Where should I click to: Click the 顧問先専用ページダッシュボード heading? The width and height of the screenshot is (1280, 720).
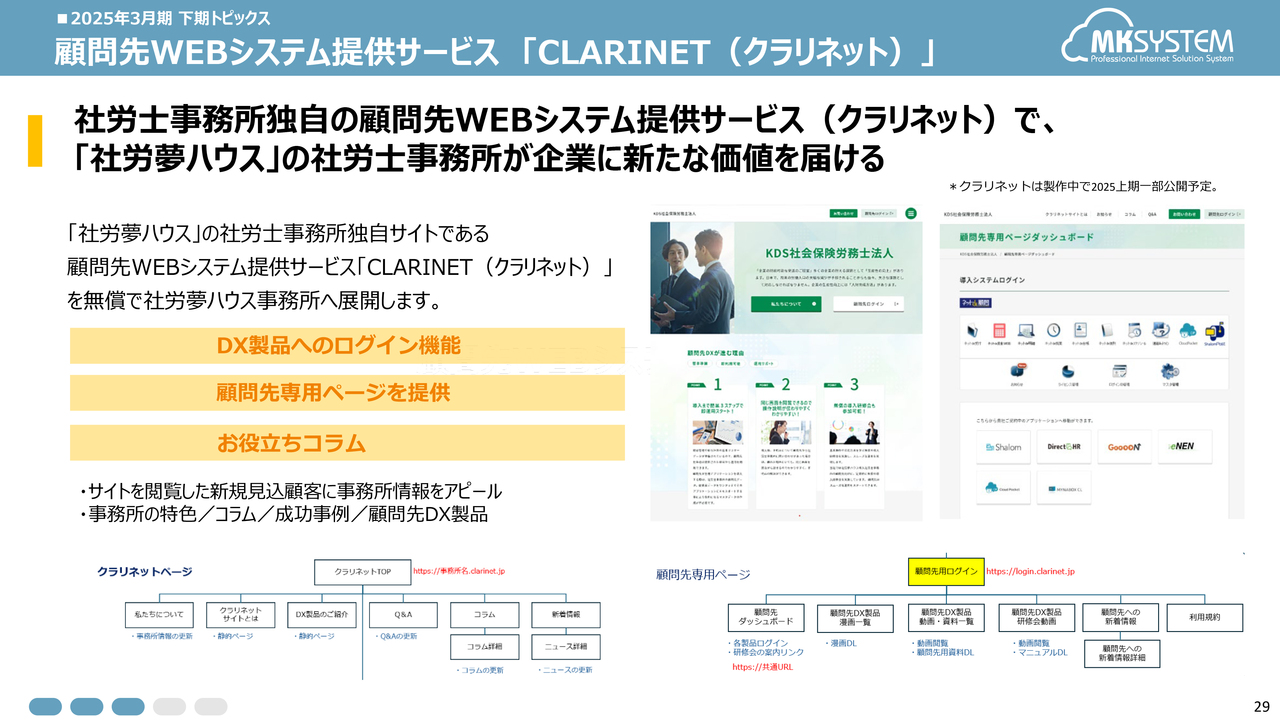click(x=1026, y=238)
